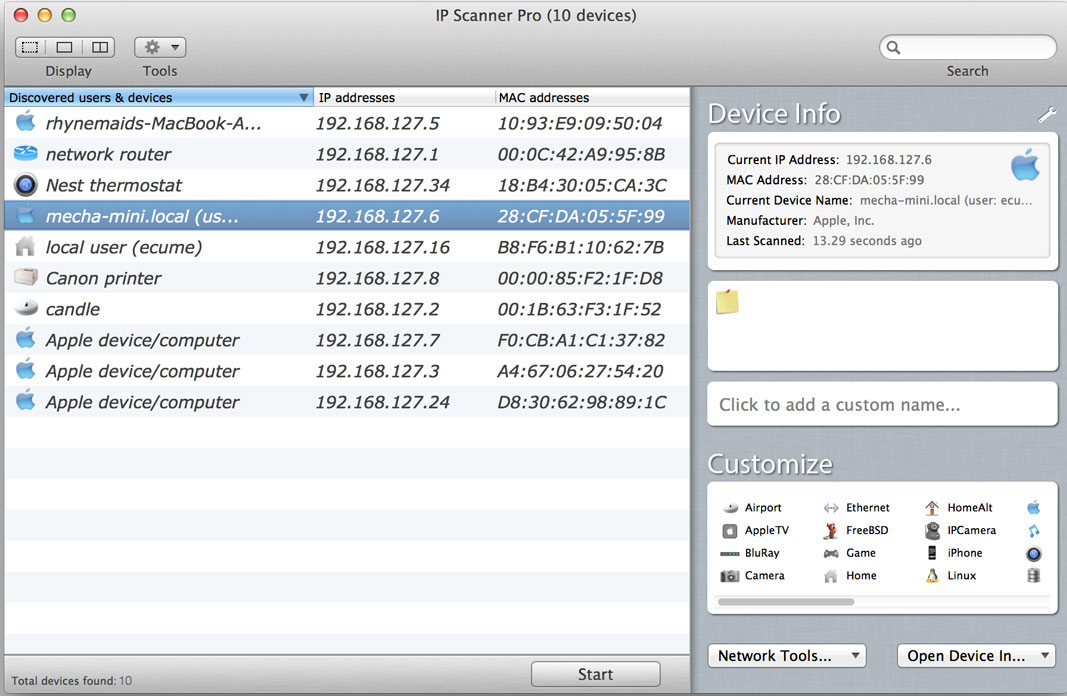
Task: Select the middle single-pane Display icon
Action: [x=65, y=47]
